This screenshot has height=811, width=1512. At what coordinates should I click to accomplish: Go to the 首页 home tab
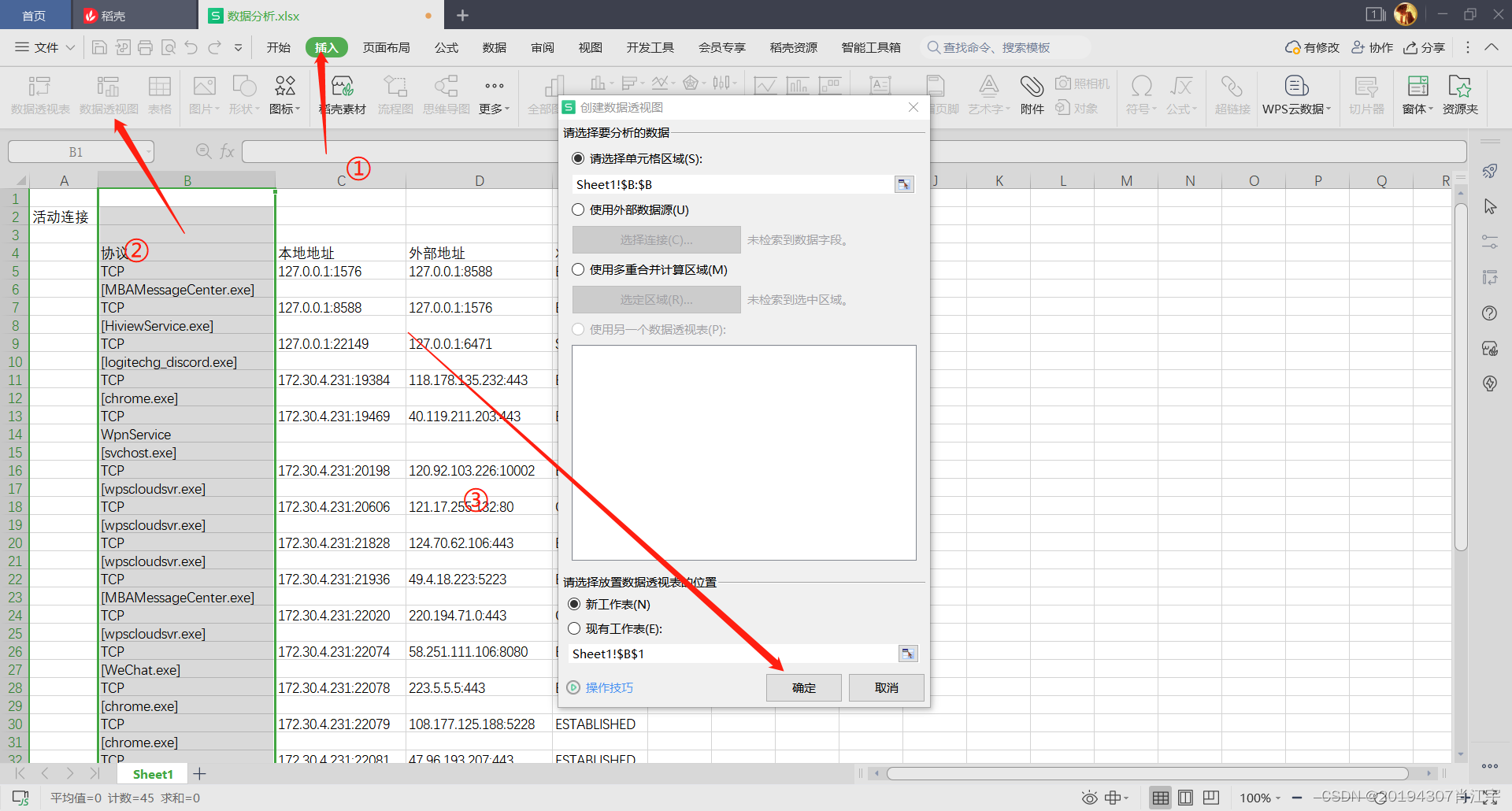tap(34, 15)
